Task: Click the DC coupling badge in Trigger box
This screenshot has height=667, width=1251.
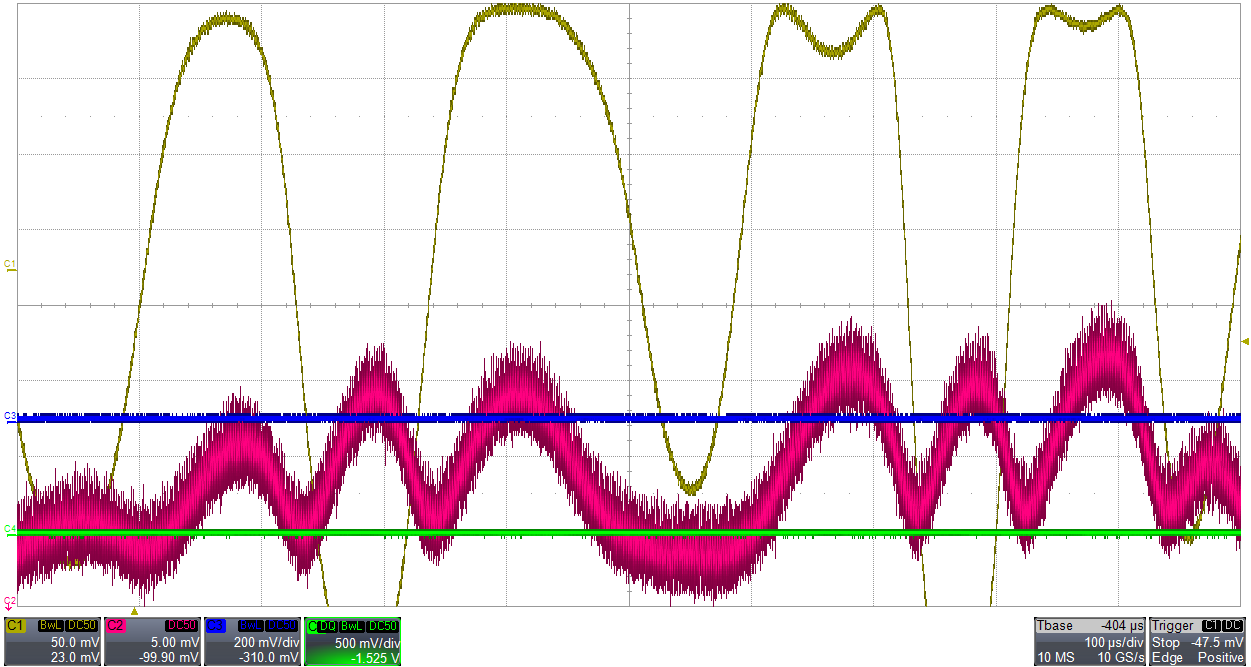Action: pos(1232,625)
